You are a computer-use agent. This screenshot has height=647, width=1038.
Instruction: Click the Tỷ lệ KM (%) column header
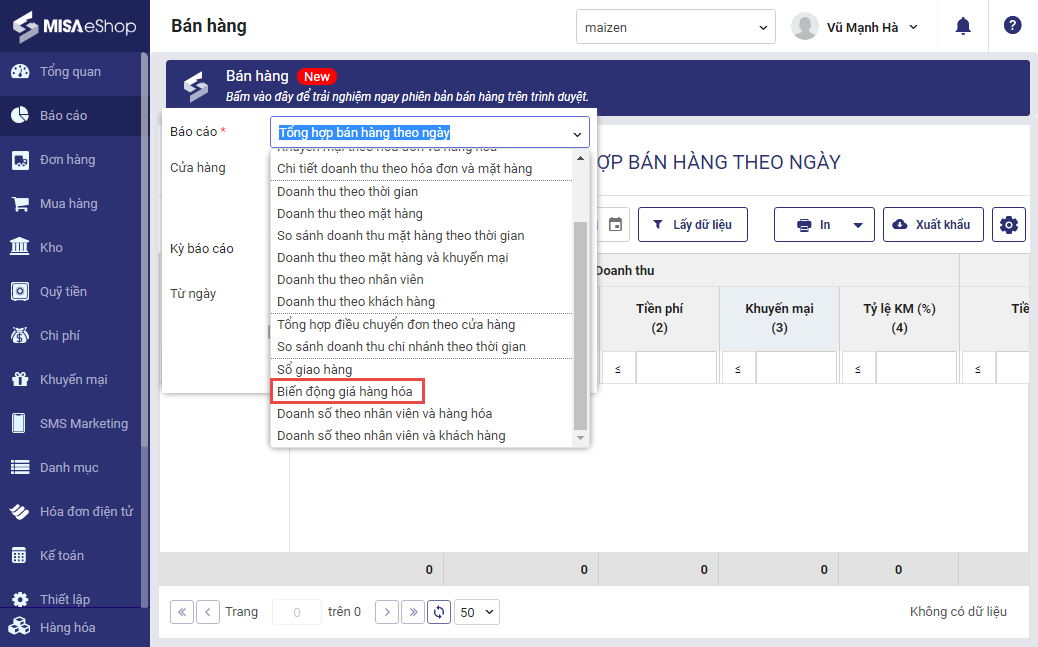point(899,318)
